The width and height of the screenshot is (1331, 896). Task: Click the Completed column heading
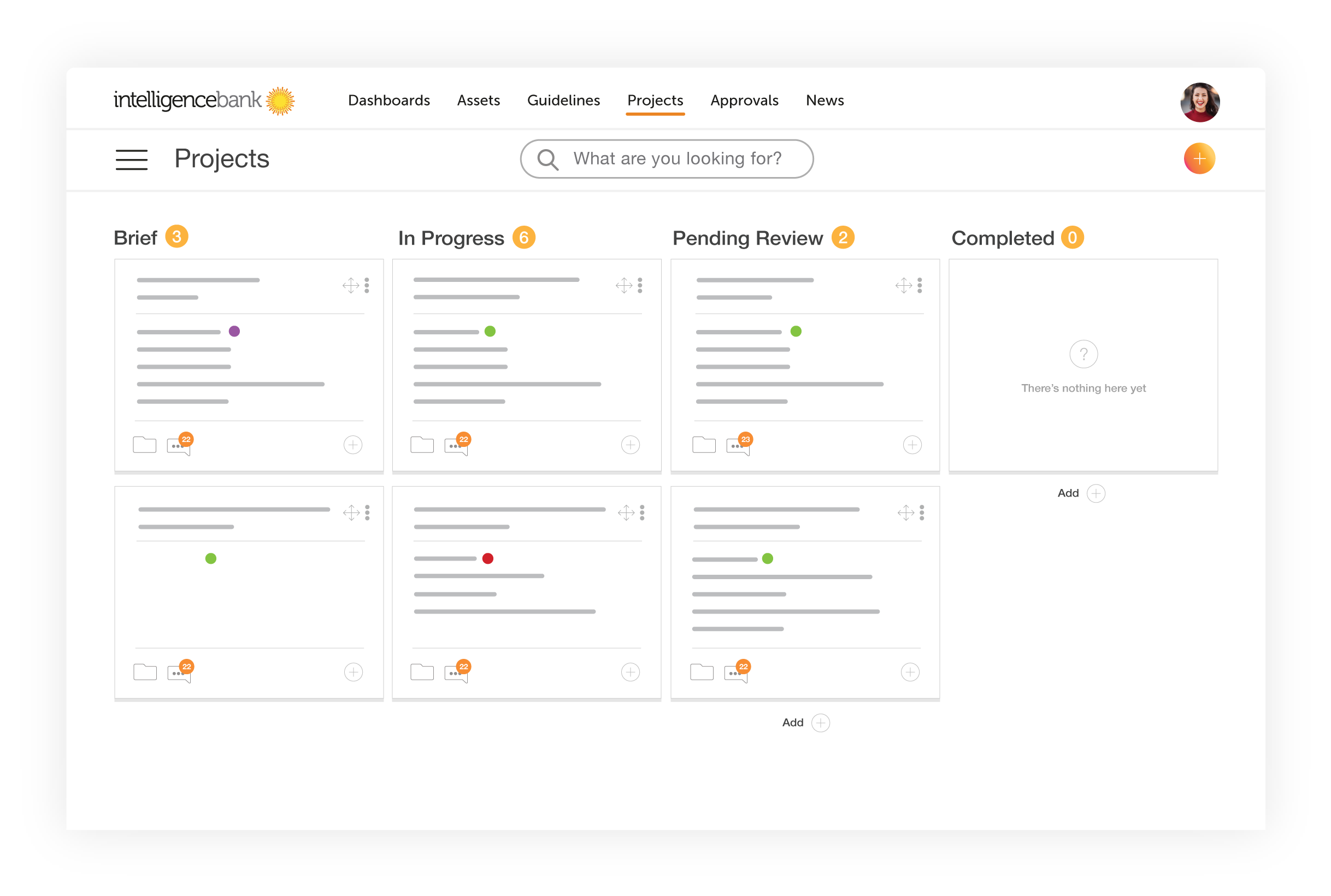(1003, 238)
